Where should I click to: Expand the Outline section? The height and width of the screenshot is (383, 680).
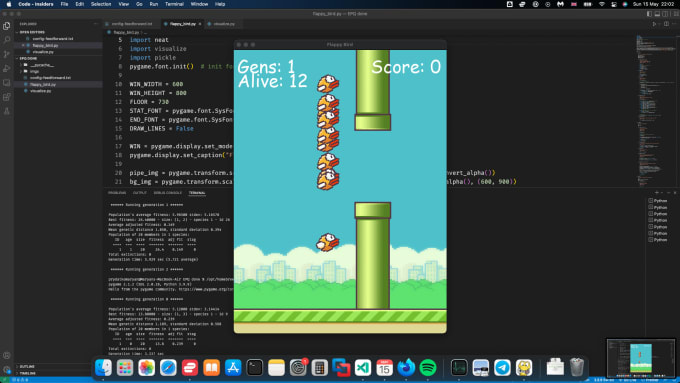click(58, 367)
